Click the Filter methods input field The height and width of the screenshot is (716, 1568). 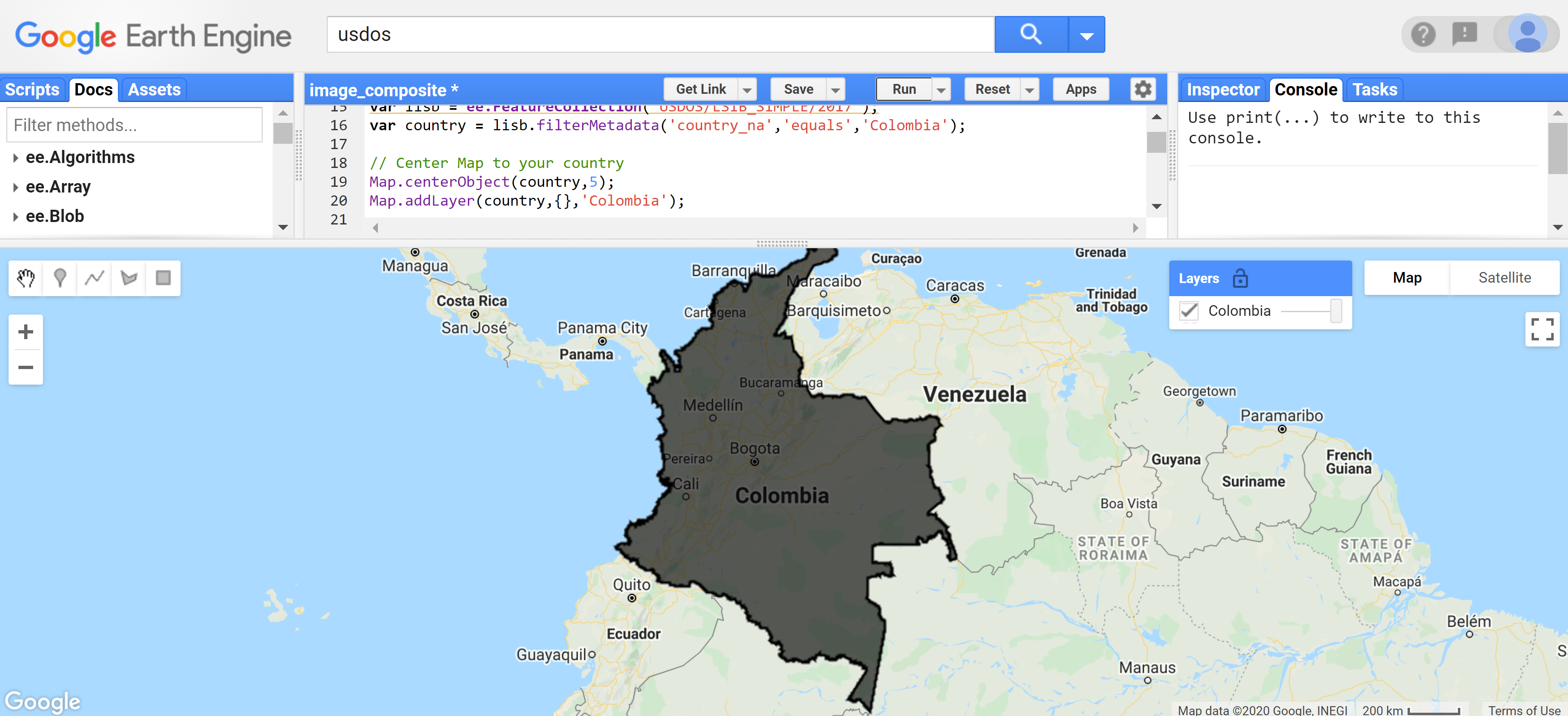click(x=135, y=125)
